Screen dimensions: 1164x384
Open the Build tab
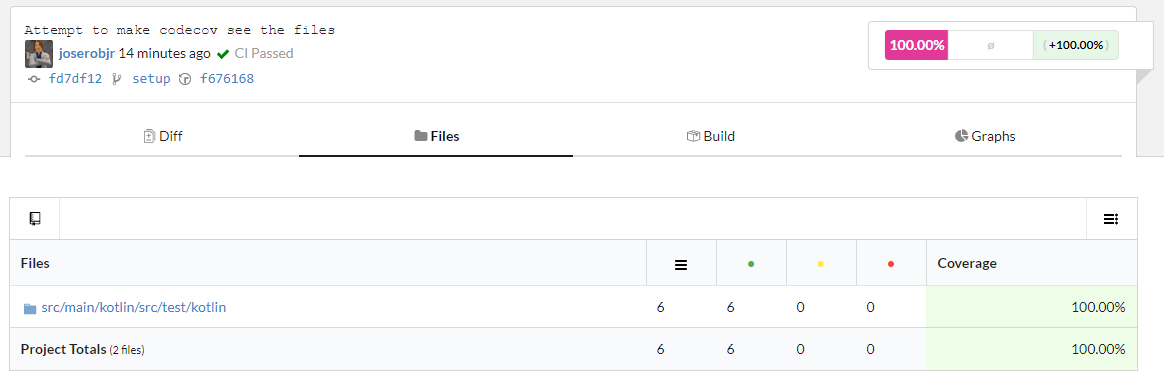710,136
